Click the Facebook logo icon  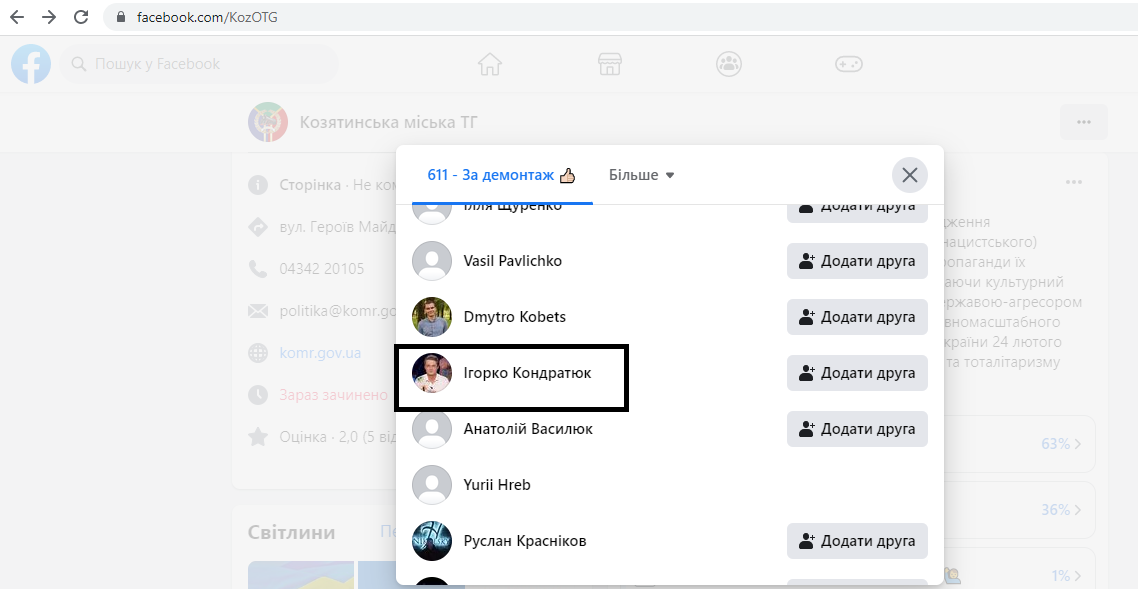point(31,64)
